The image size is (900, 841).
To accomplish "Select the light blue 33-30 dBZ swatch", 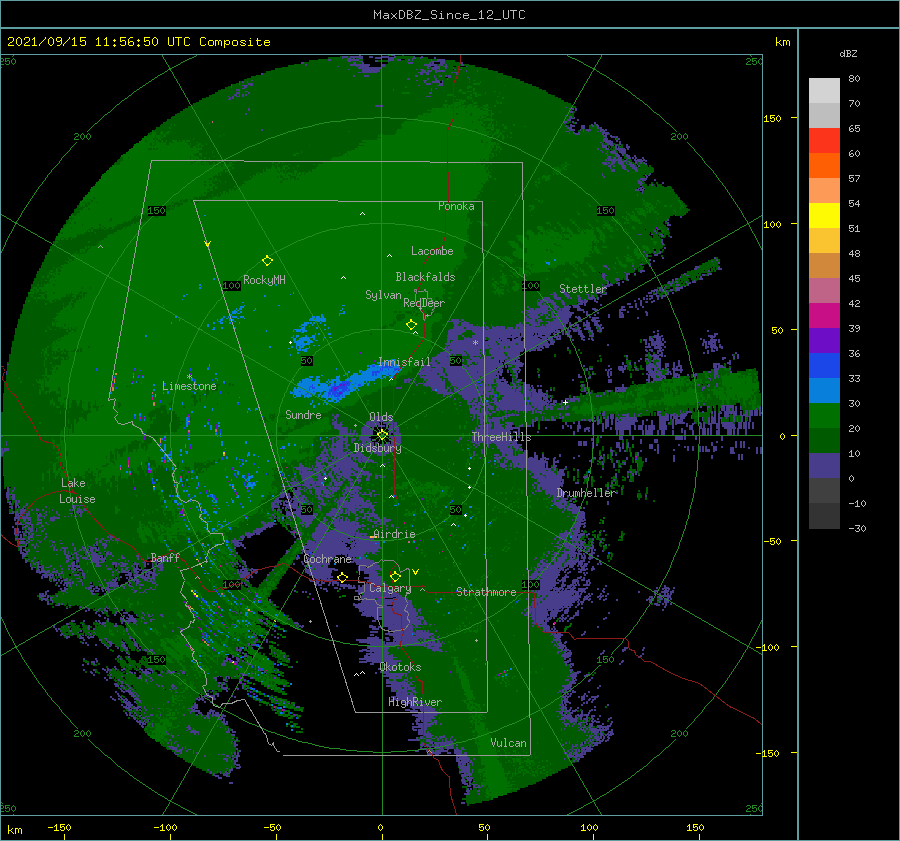I will tap(824, 391).
